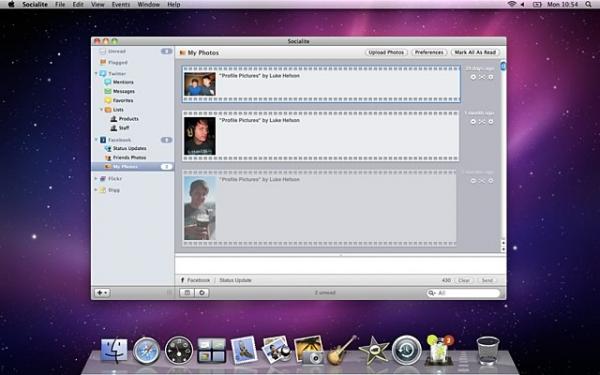The image size is (600, 375).
Task: Click third album's right action icon
Action: [491, 181]
